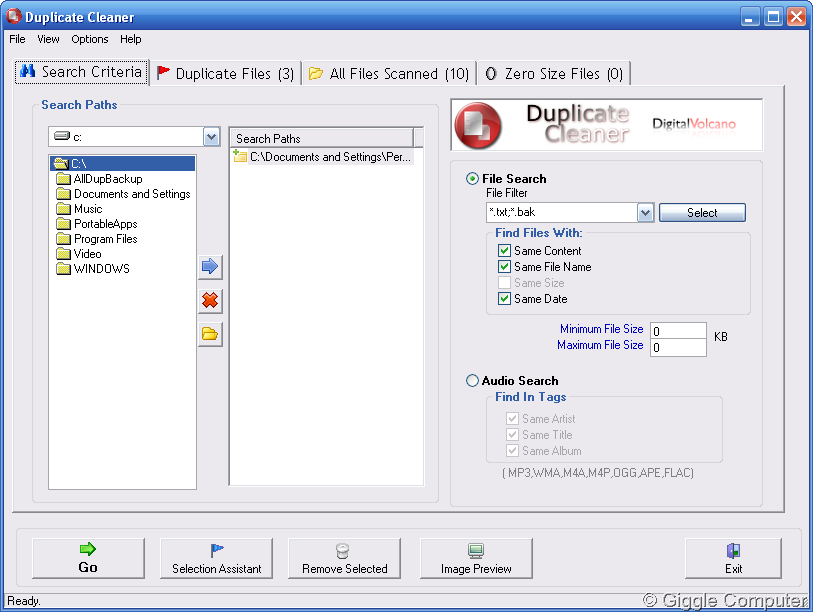Open the Help menu
The image size is (813, 612).
[131, 39]
